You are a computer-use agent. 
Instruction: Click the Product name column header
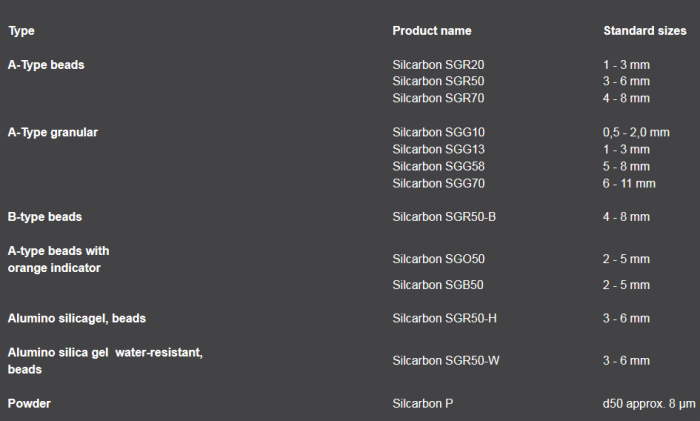(x=432, y=31)
